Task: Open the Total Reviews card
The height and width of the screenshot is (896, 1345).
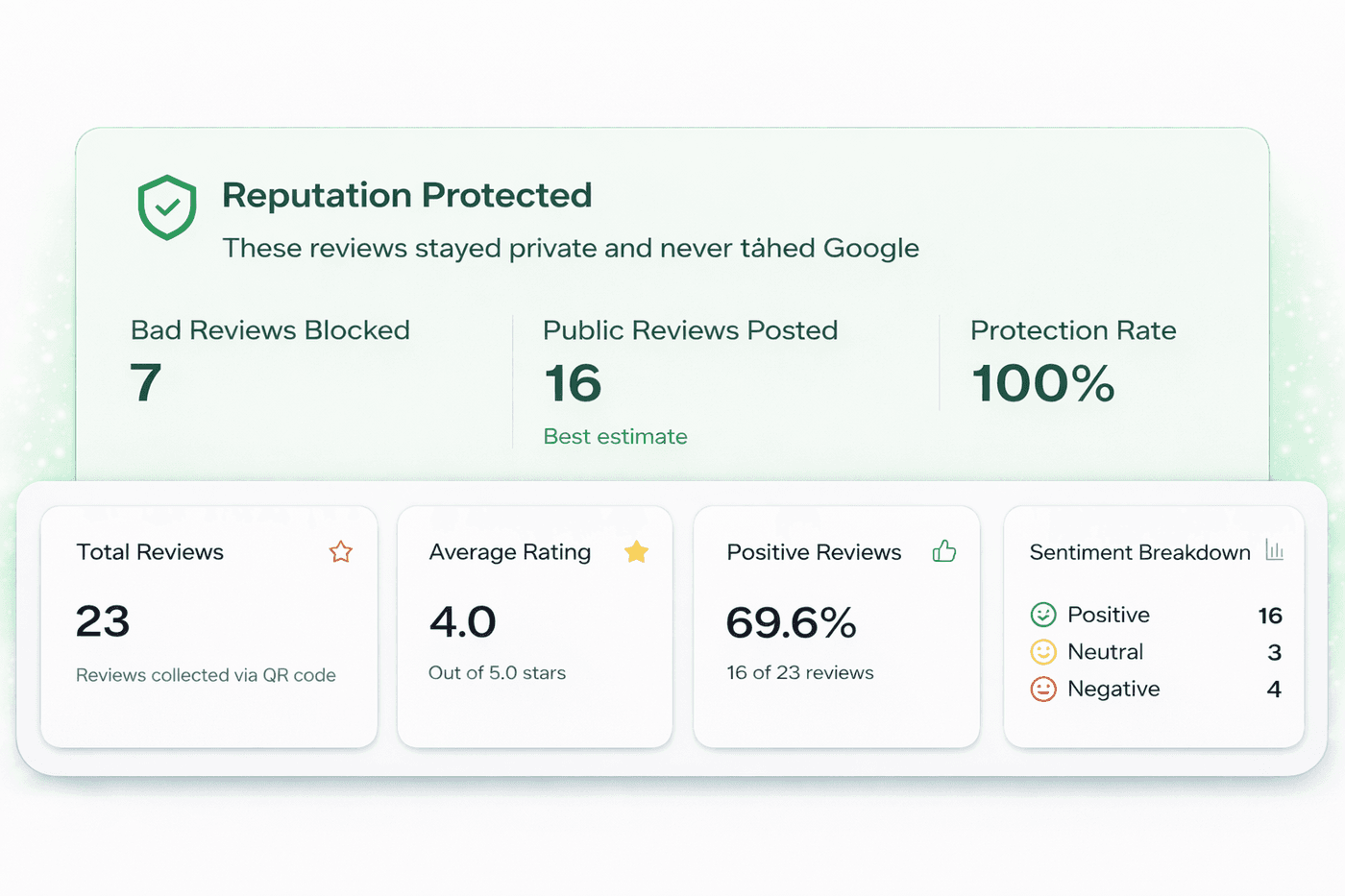Action: [x=208, y=626]
